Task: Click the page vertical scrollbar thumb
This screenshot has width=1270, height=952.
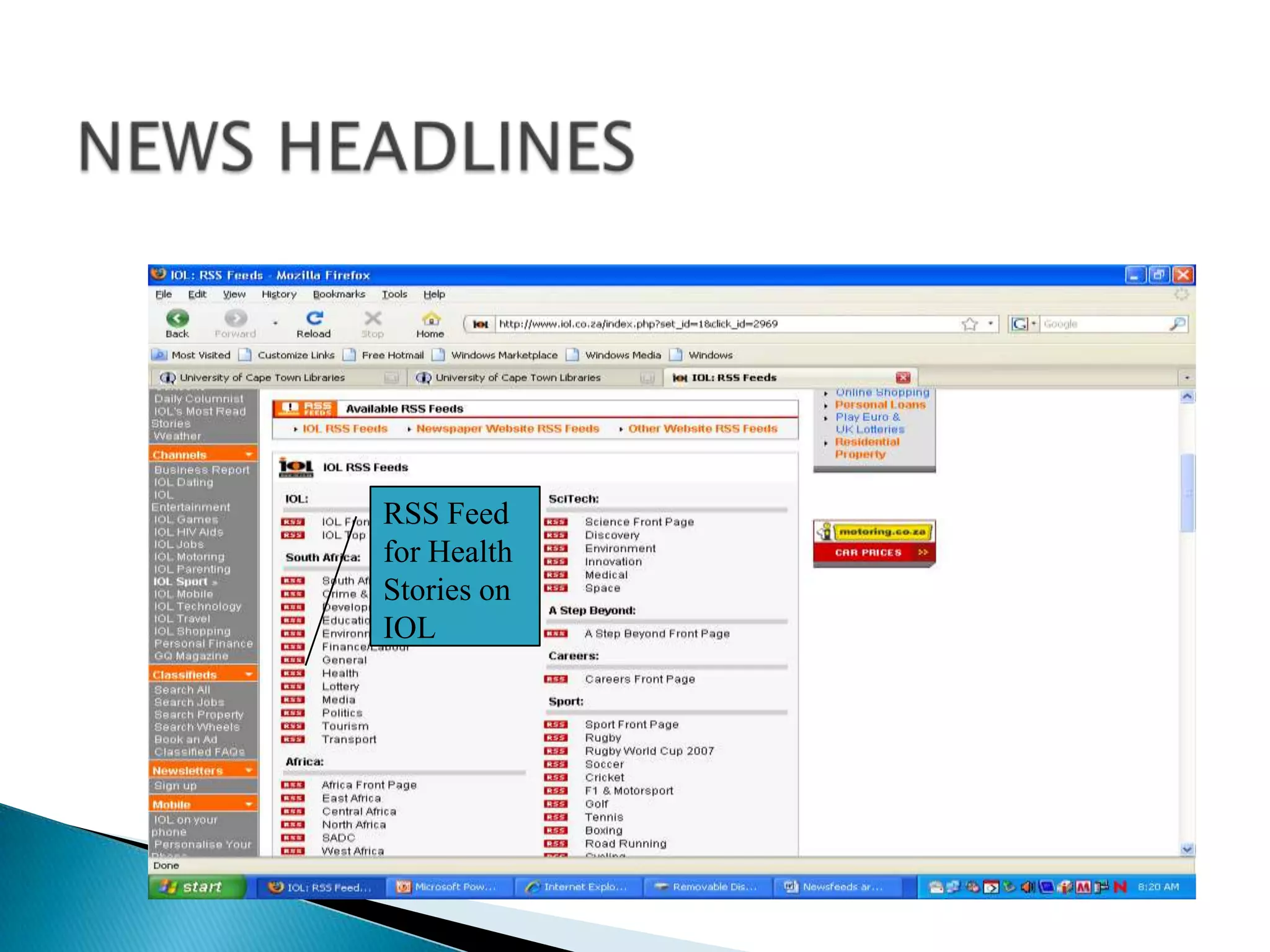Action: click(x=1187, y=493)
